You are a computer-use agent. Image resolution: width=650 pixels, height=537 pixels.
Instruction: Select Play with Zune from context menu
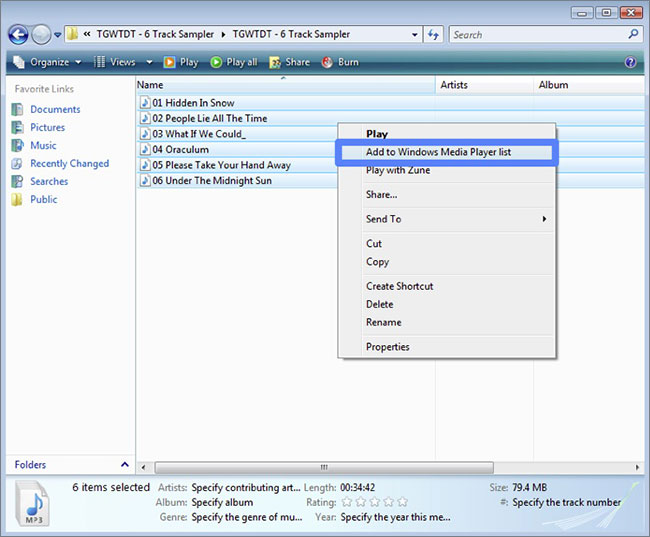(398, 170)
